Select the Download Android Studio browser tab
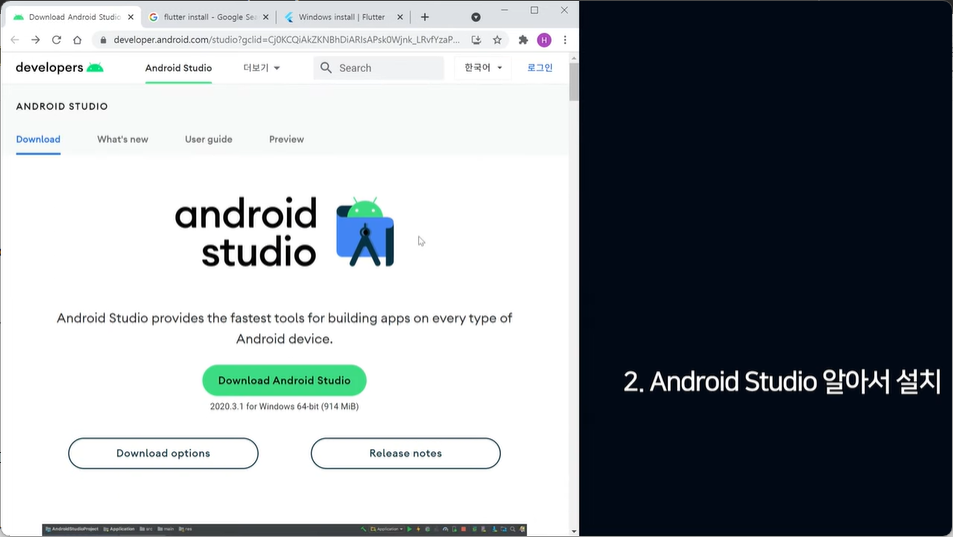Screen dimensions: 953x537 [73, 17]
